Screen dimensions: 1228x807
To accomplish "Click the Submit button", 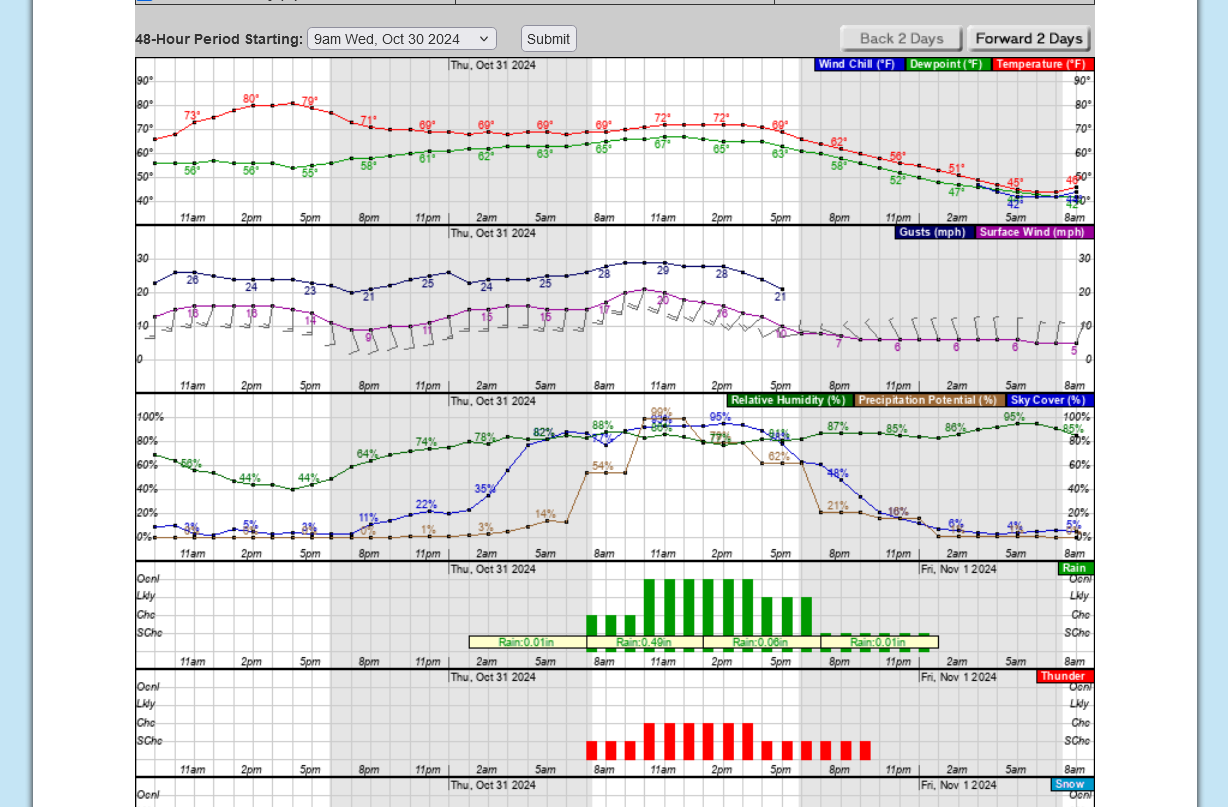I will [x=548, y=39].
